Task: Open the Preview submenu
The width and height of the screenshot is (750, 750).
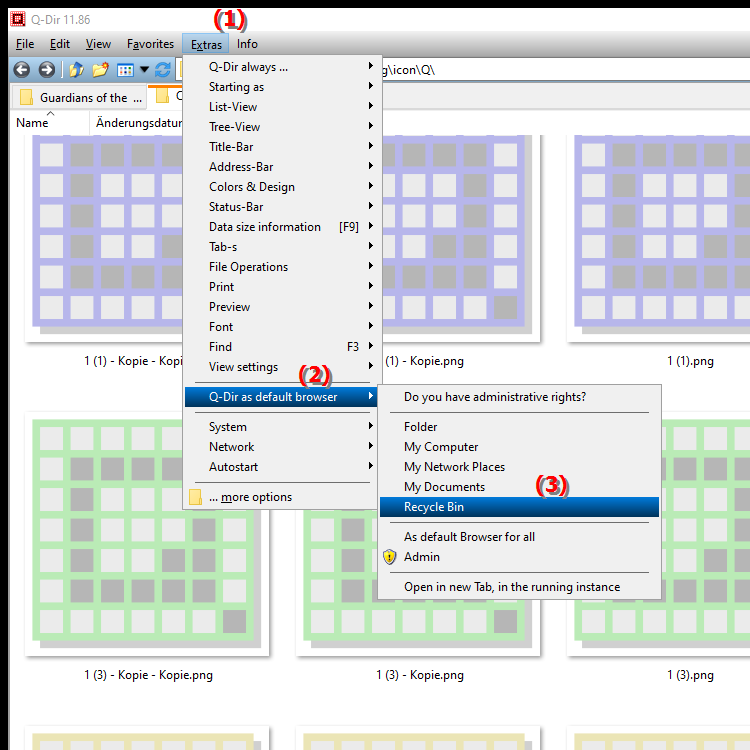Action: [281, 307]
